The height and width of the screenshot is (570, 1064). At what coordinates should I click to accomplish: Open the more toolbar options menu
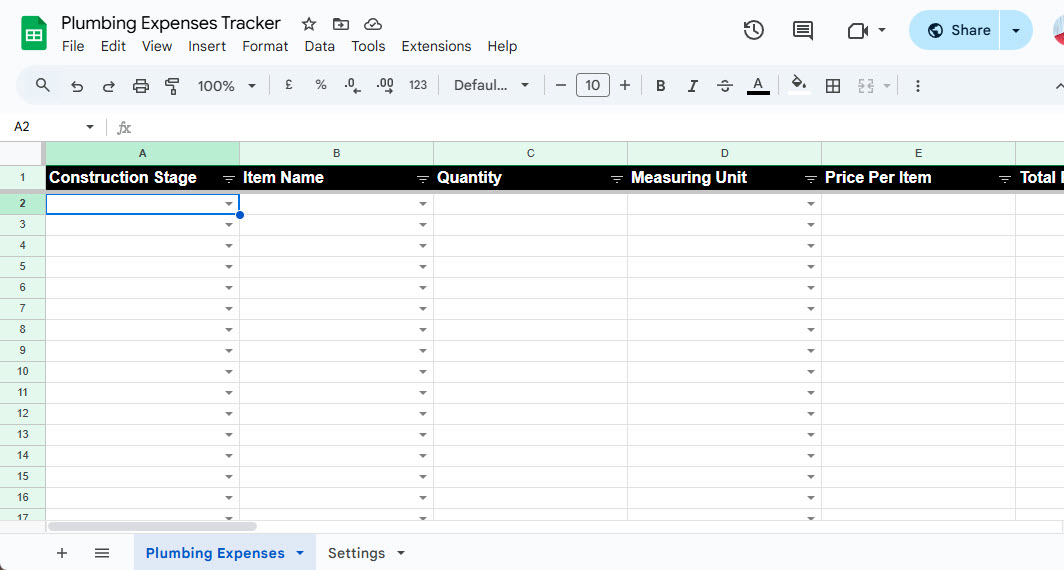point(917,86)
